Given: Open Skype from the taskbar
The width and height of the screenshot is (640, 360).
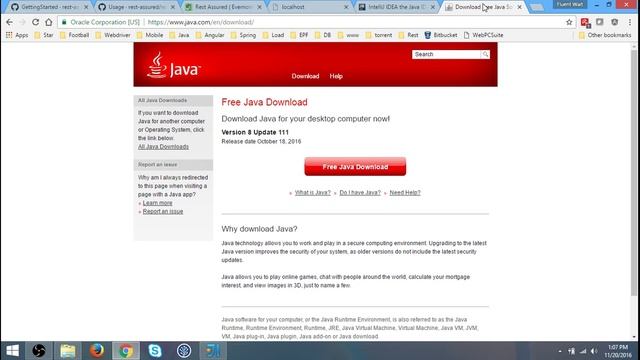Looking at the screenshot, I should [x=155, y=351].
